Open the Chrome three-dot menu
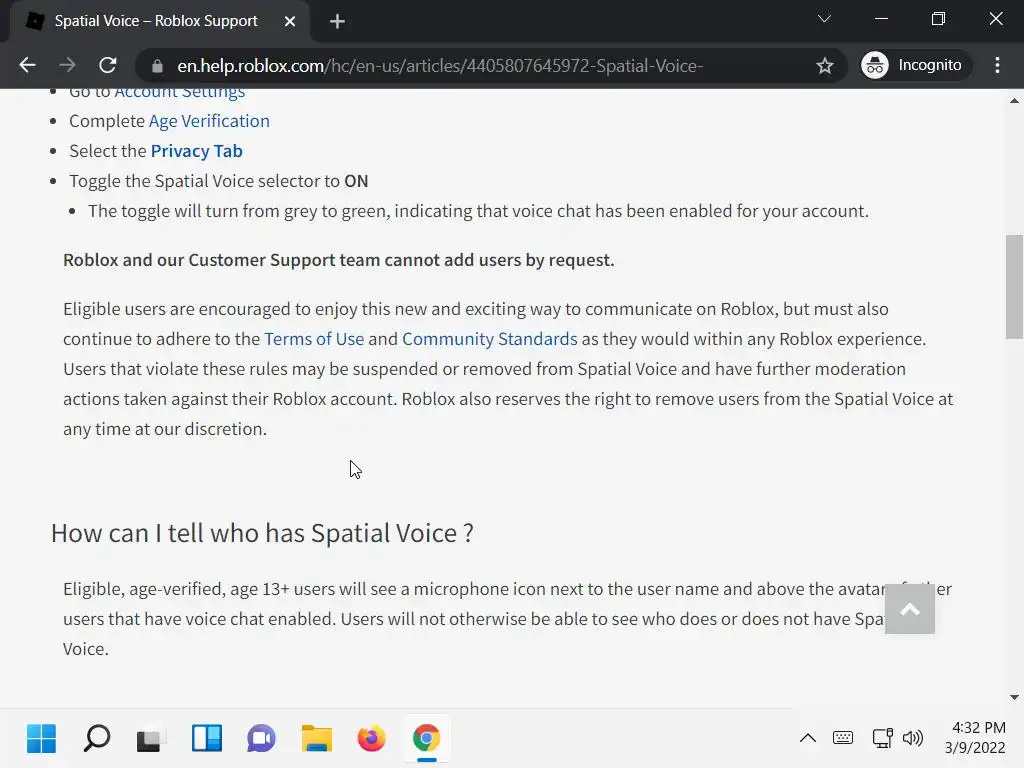 pyautogui.click(x=997, y=65)
